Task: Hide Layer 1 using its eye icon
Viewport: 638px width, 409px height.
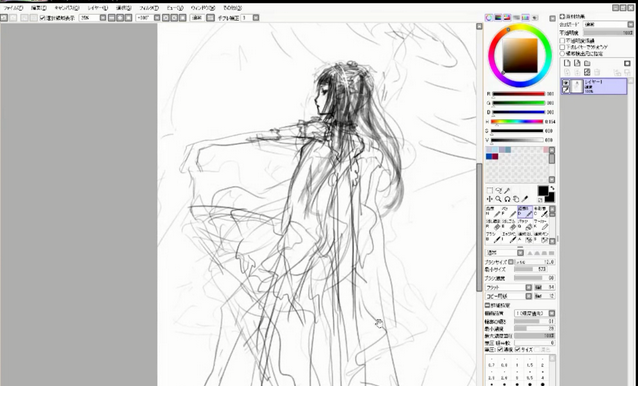Action: [x=566, y=83]
